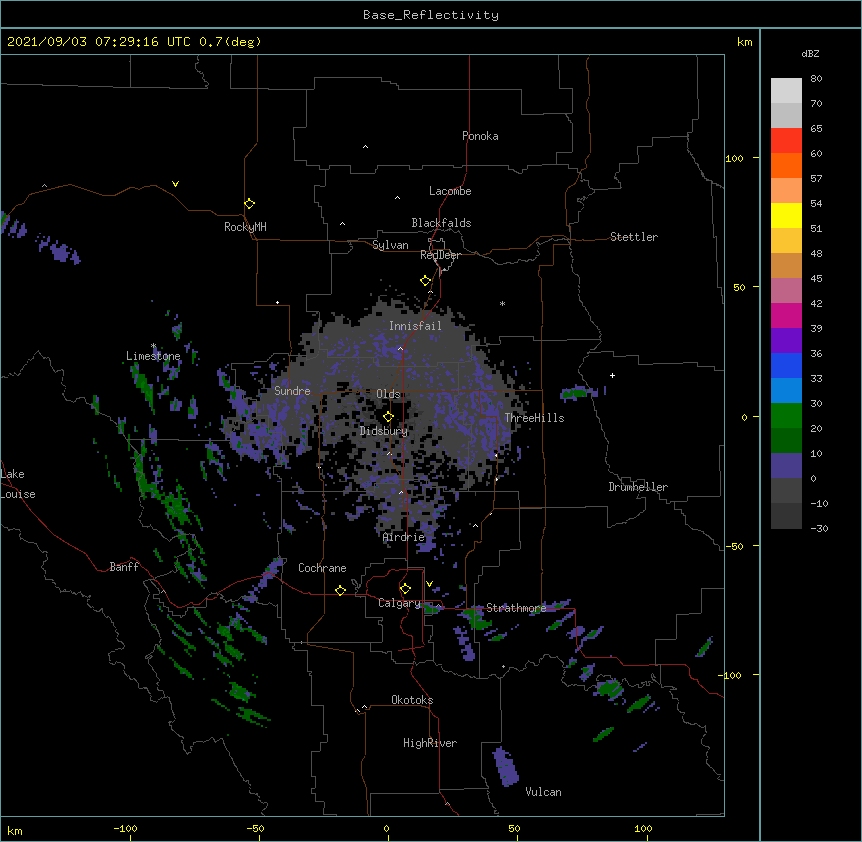Screen dimensions: 862x842
Task: Click the Blackfalds city label
Action: pyautogui.click(x=441, y=223)
